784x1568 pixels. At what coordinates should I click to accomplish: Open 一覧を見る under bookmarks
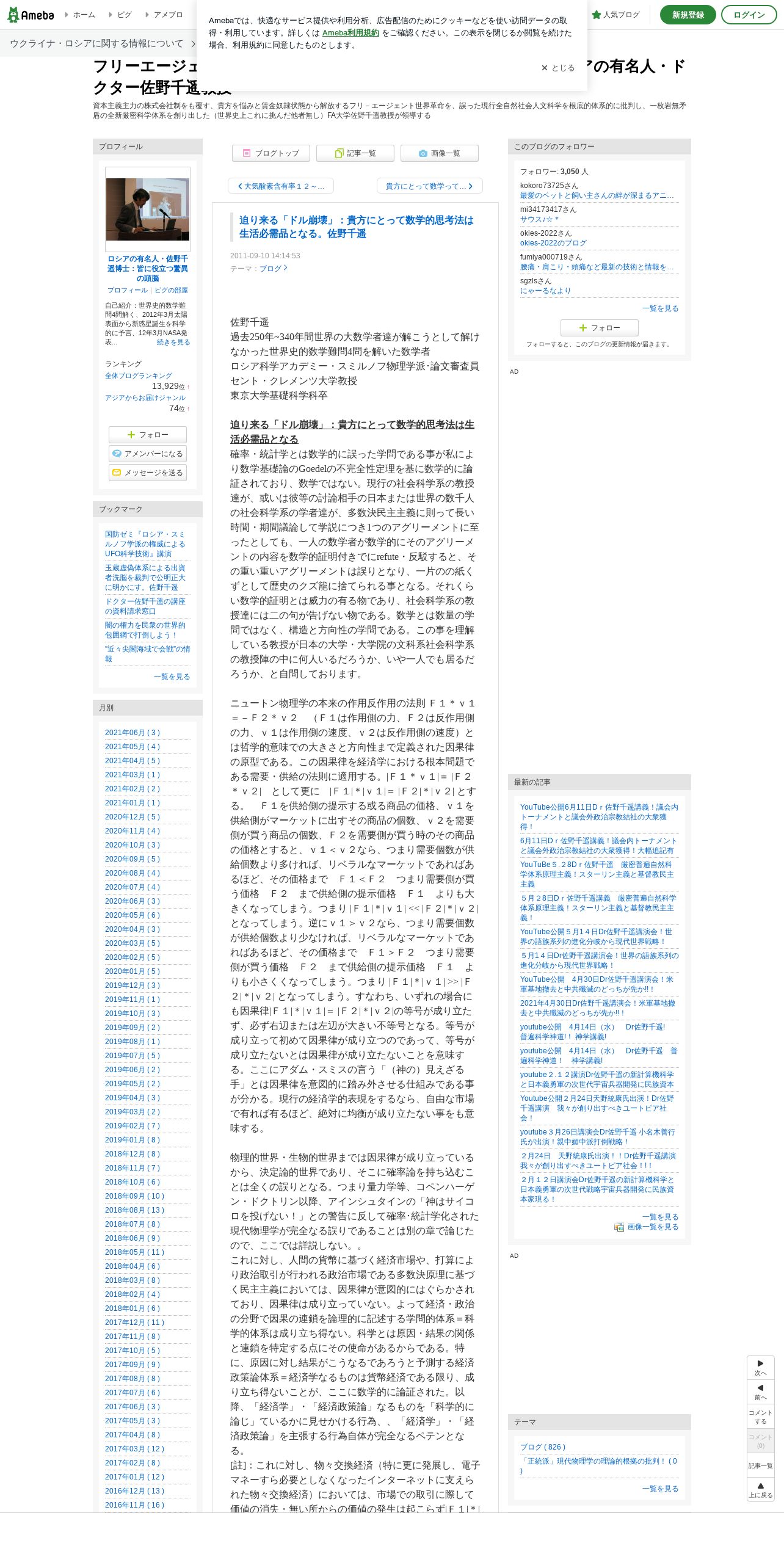pyautogui.click(x=172, y=677)
